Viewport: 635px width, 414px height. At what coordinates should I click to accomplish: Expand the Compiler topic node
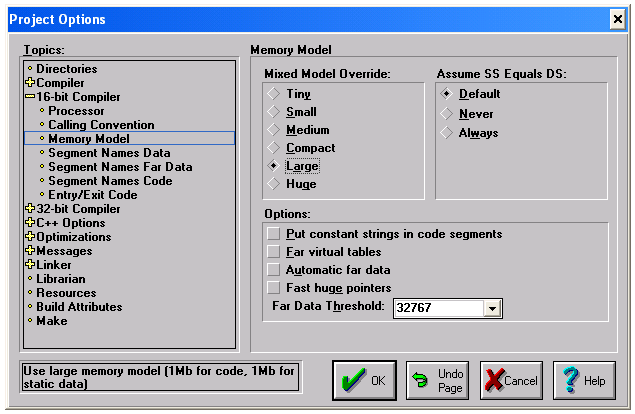pos(30,83)
